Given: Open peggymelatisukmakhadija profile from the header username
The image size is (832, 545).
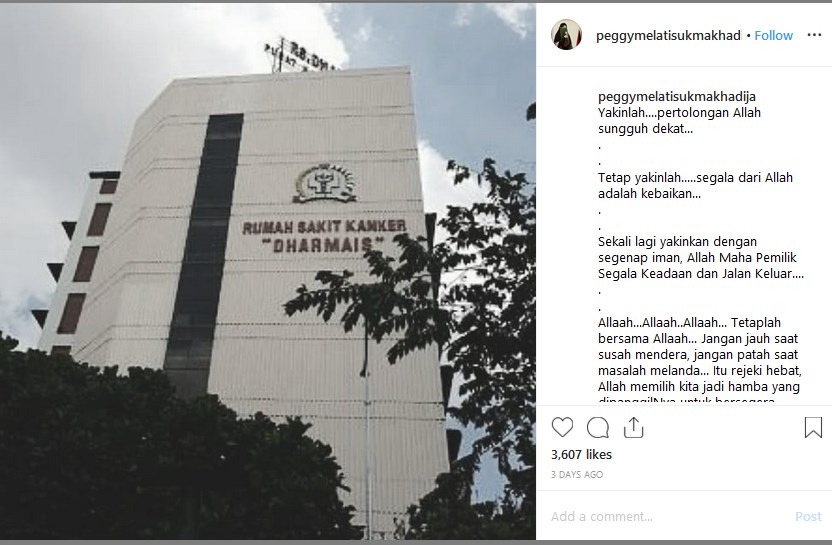Looking at the screenshot, I should (x=668, y=36).
